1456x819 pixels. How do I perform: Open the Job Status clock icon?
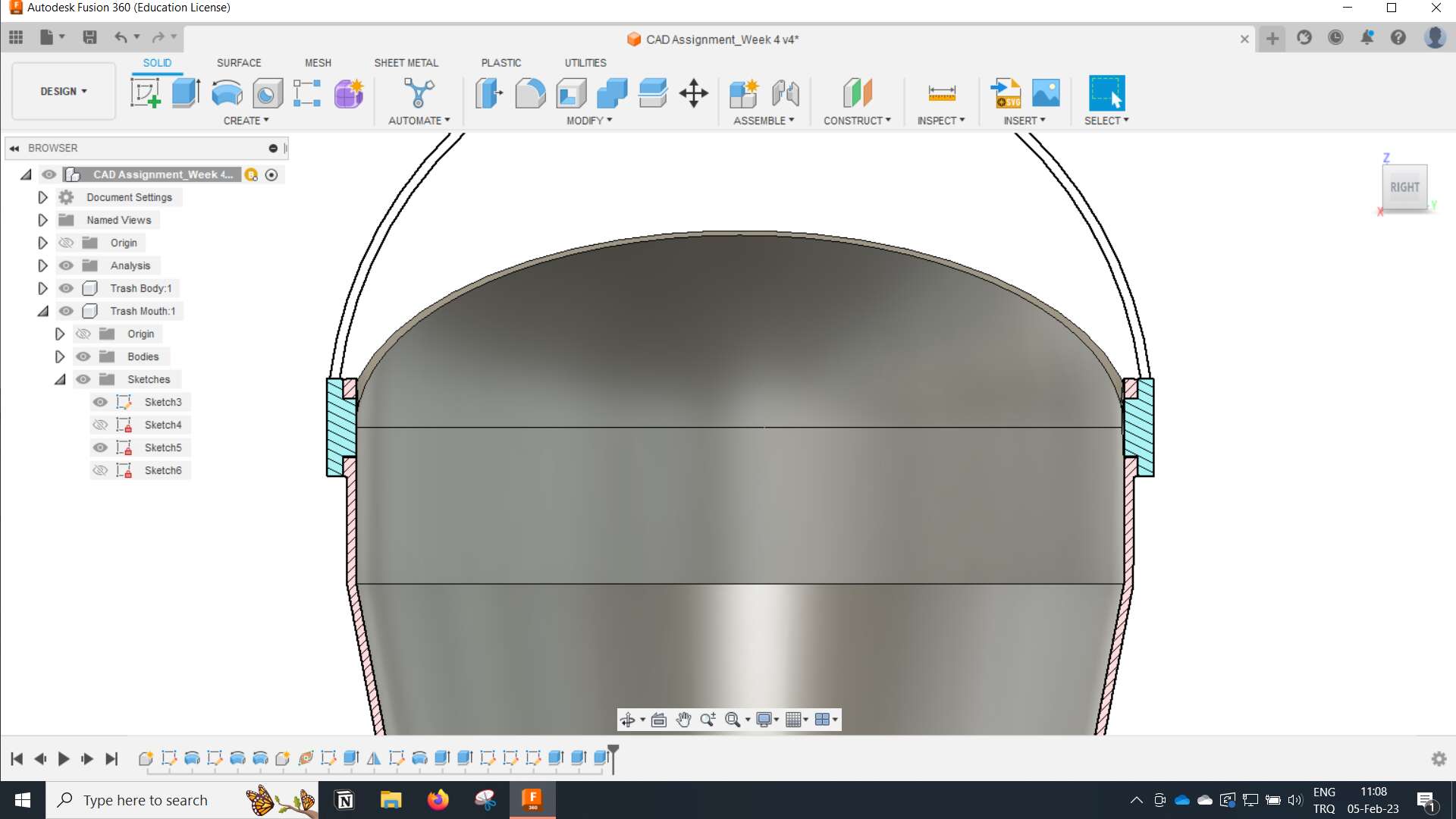coord(1335,37)
